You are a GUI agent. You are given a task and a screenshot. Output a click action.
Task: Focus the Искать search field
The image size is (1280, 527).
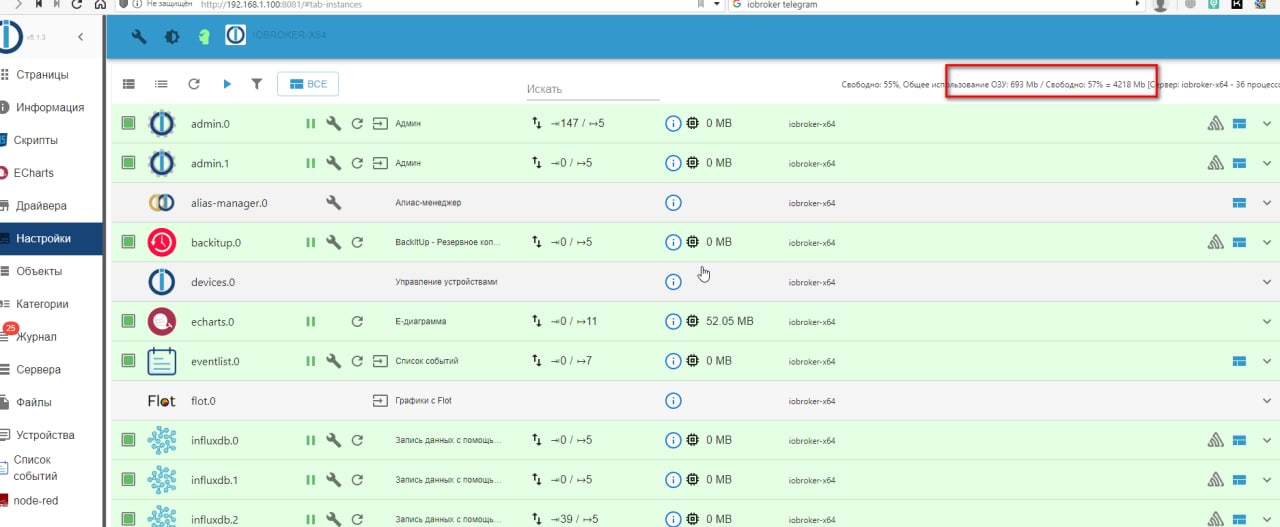click(593, 89)
